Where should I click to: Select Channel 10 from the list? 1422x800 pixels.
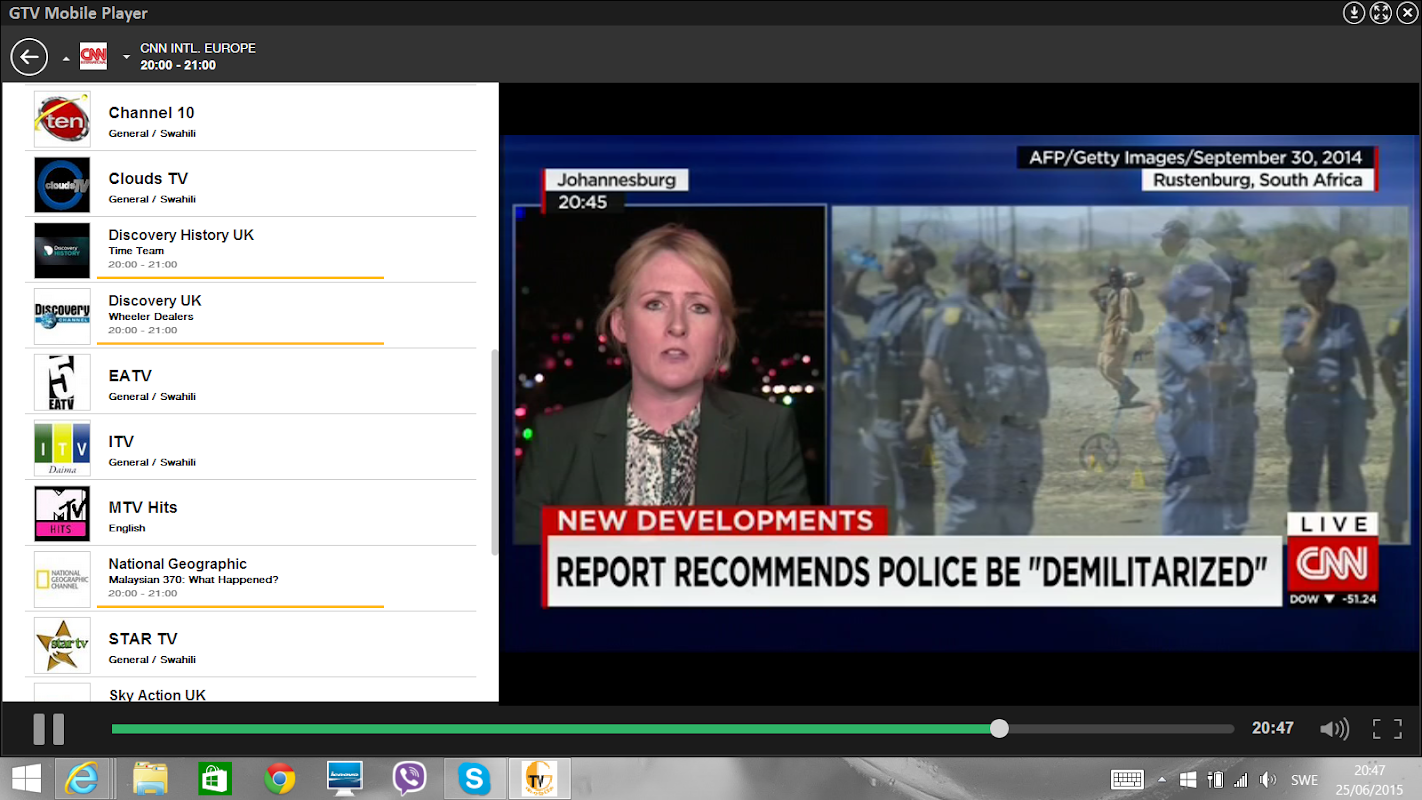(x=151, y=113)
